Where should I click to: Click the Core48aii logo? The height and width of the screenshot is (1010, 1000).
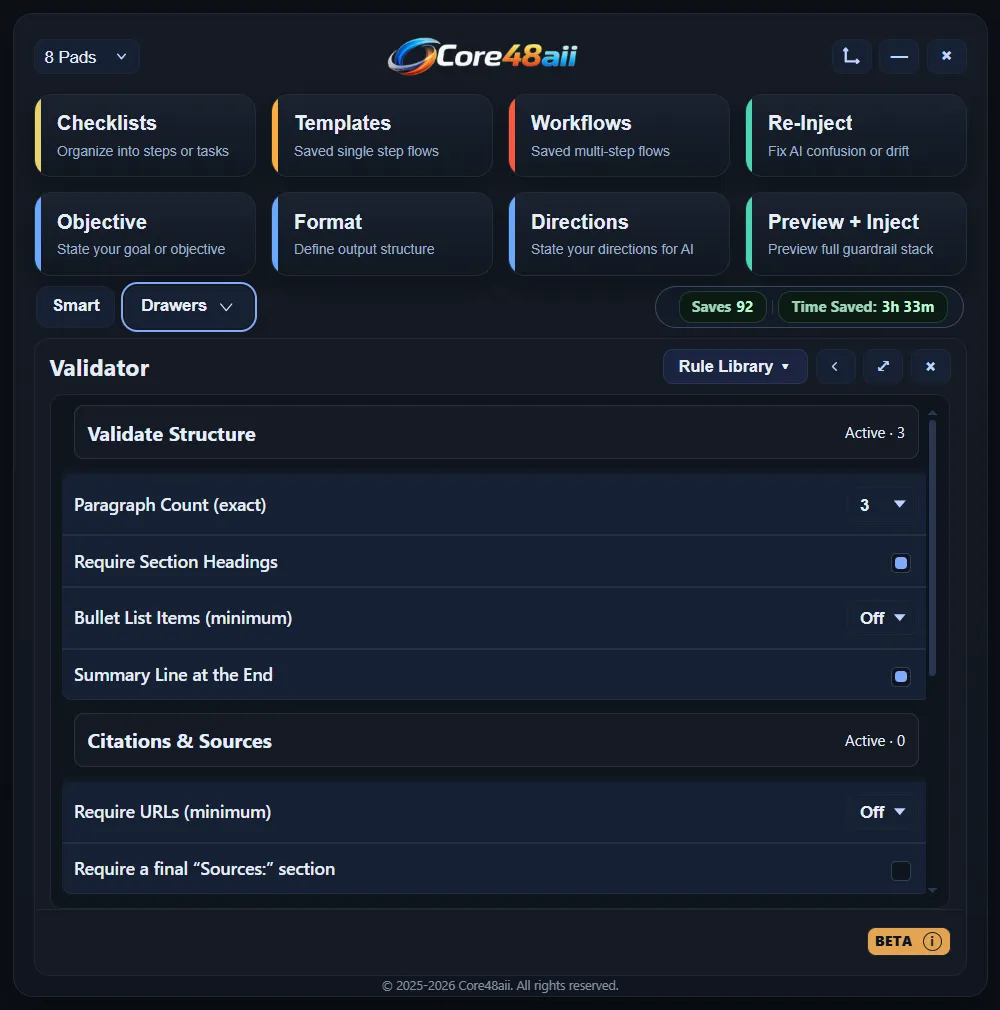[483, 56]
